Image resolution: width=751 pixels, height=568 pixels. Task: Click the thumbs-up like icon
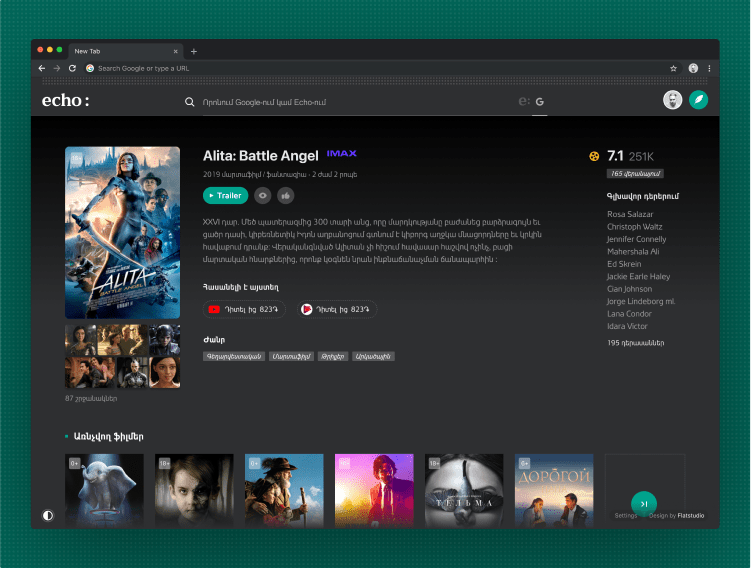(286, 196)
